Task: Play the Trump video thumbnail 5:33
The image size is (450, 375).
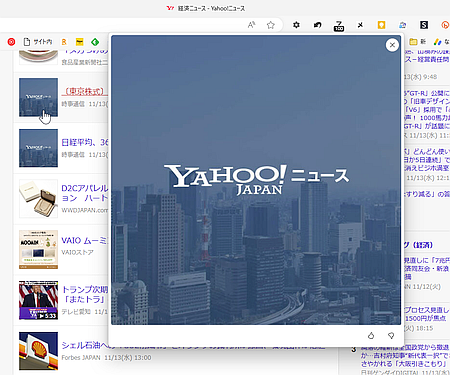Action: tap(38, 300)
